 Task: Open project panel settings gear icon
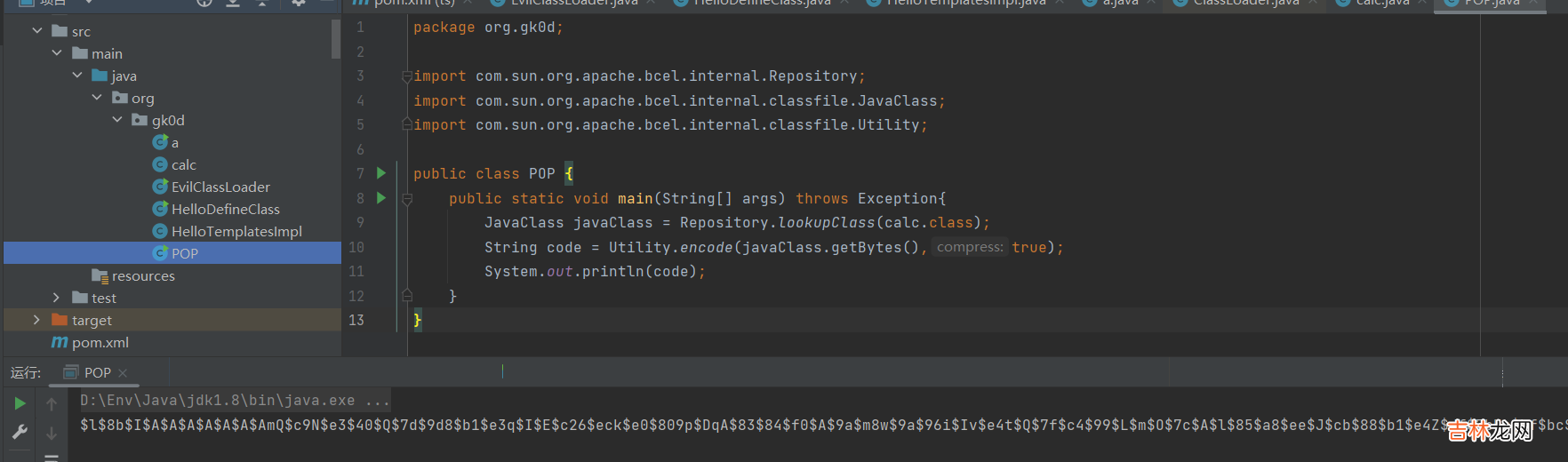point(299,3)
